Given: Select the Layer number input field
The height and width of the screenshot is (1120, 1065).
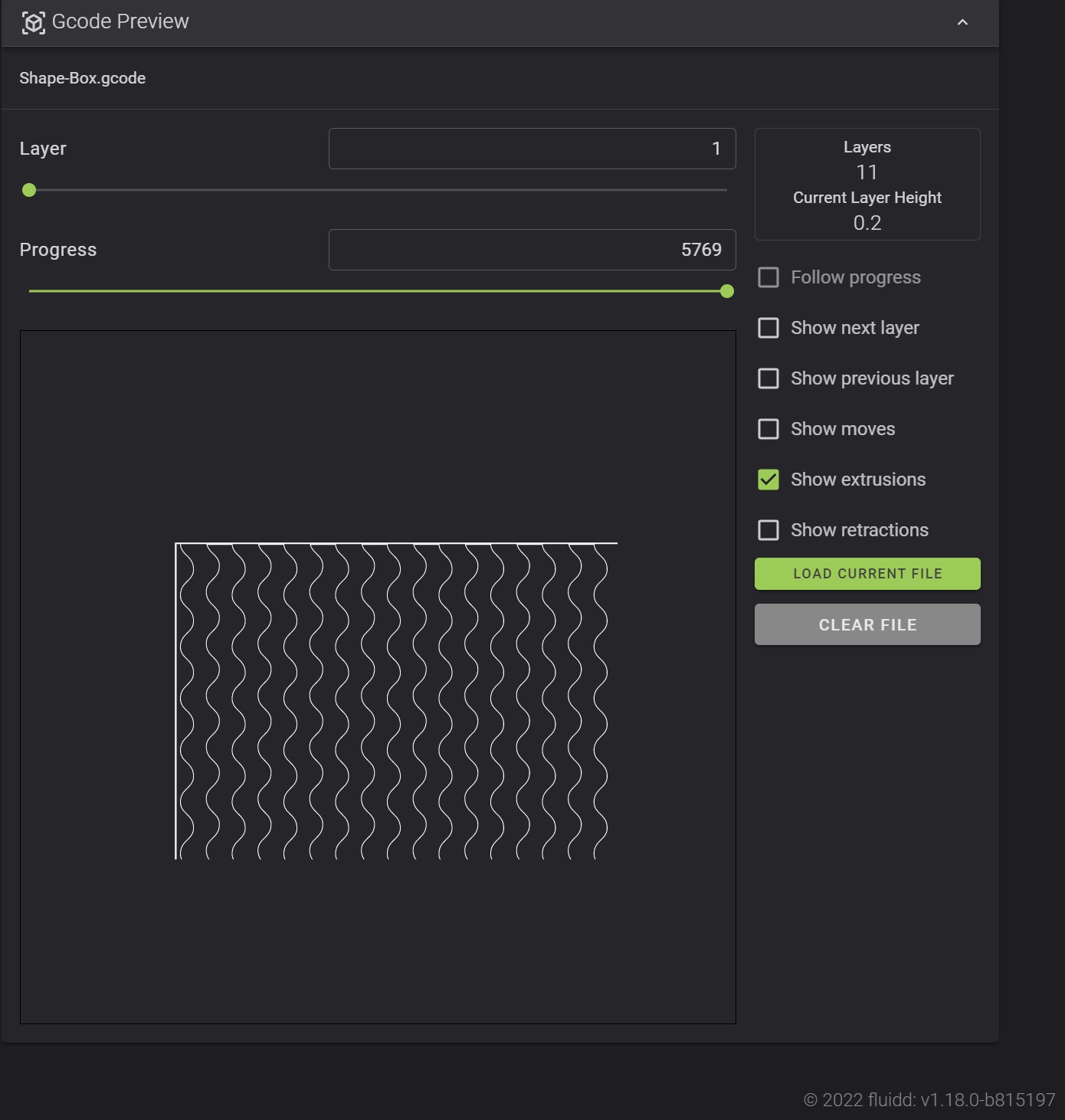Looking at the screenshot, I should pyautogui.click(x=532, y=148).
